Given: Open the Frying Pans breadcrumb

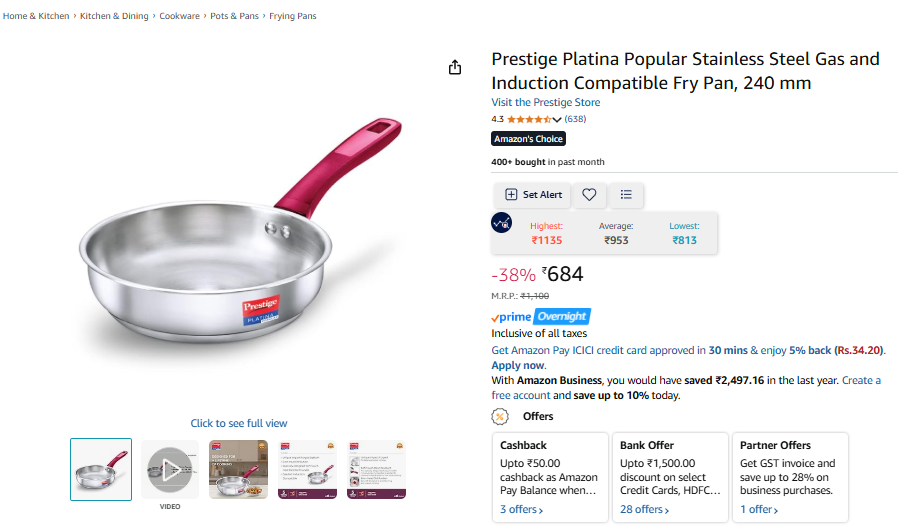Looking at the screenshot, I should tap(293, 16).
